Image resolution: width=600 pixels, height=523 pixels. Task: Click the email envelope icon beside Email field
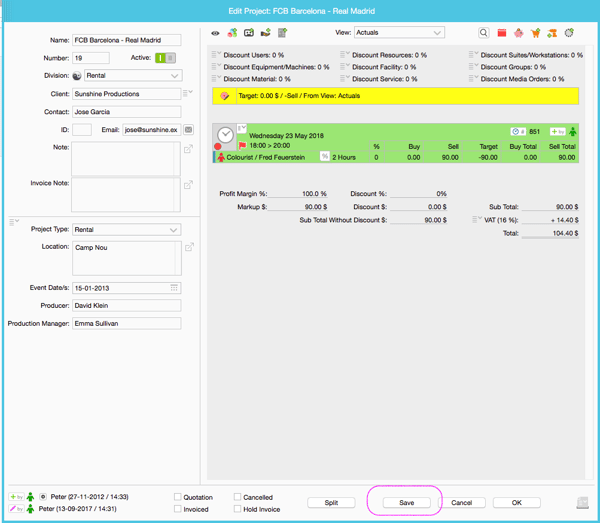[x=188, y=130]
